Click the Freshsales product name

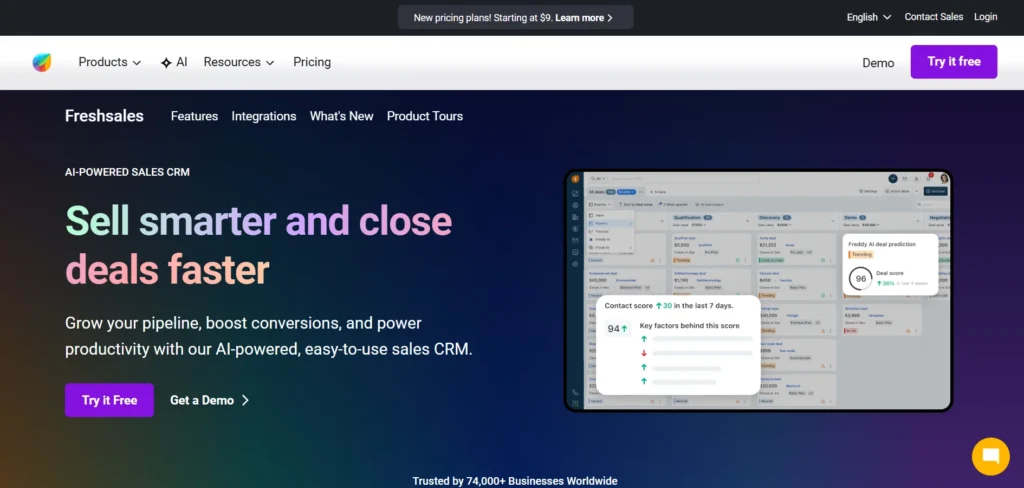pos(104,116)
